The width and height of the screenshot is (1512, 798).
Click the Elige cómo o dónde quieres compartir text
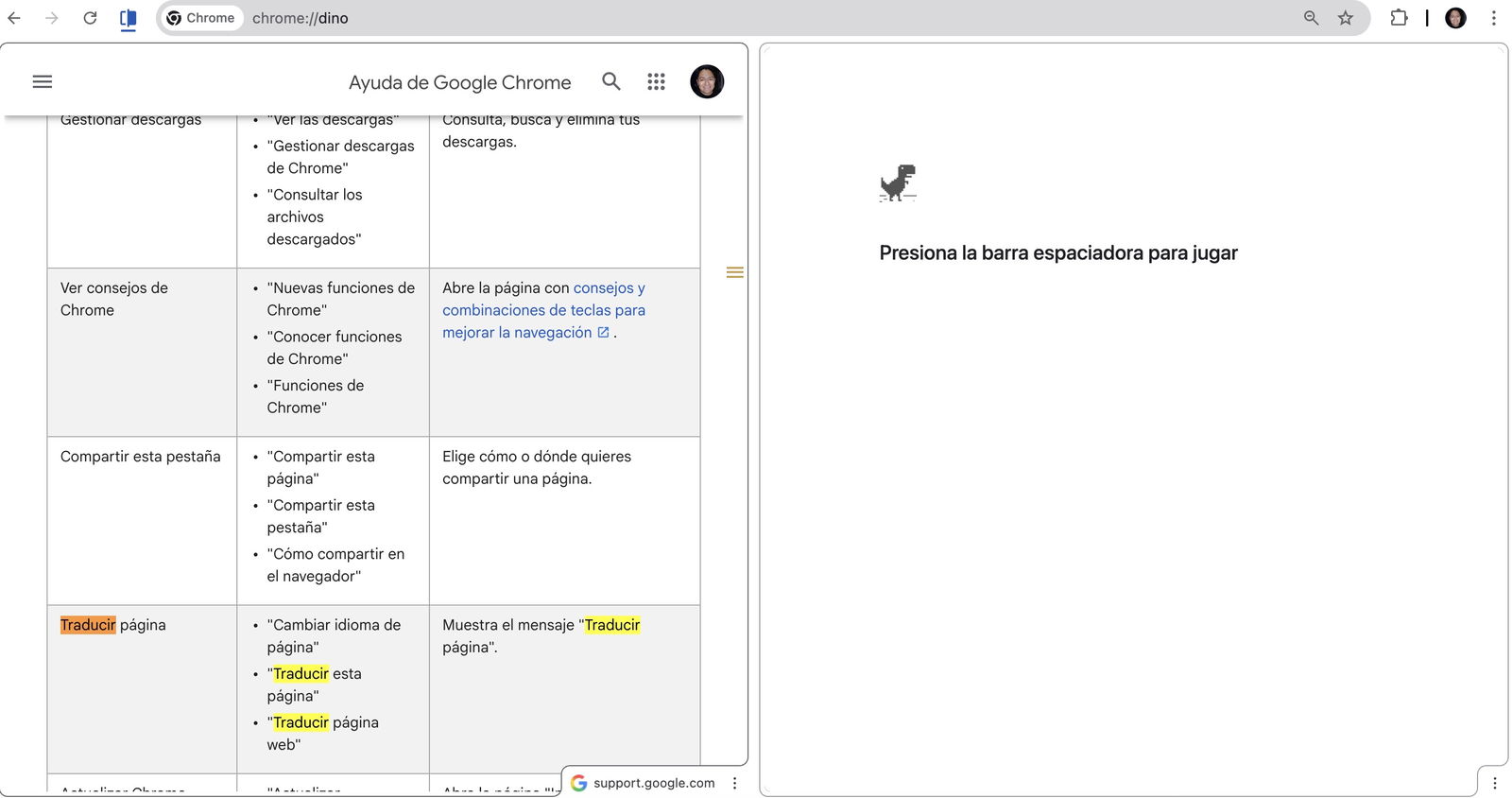tap(537, 468)
